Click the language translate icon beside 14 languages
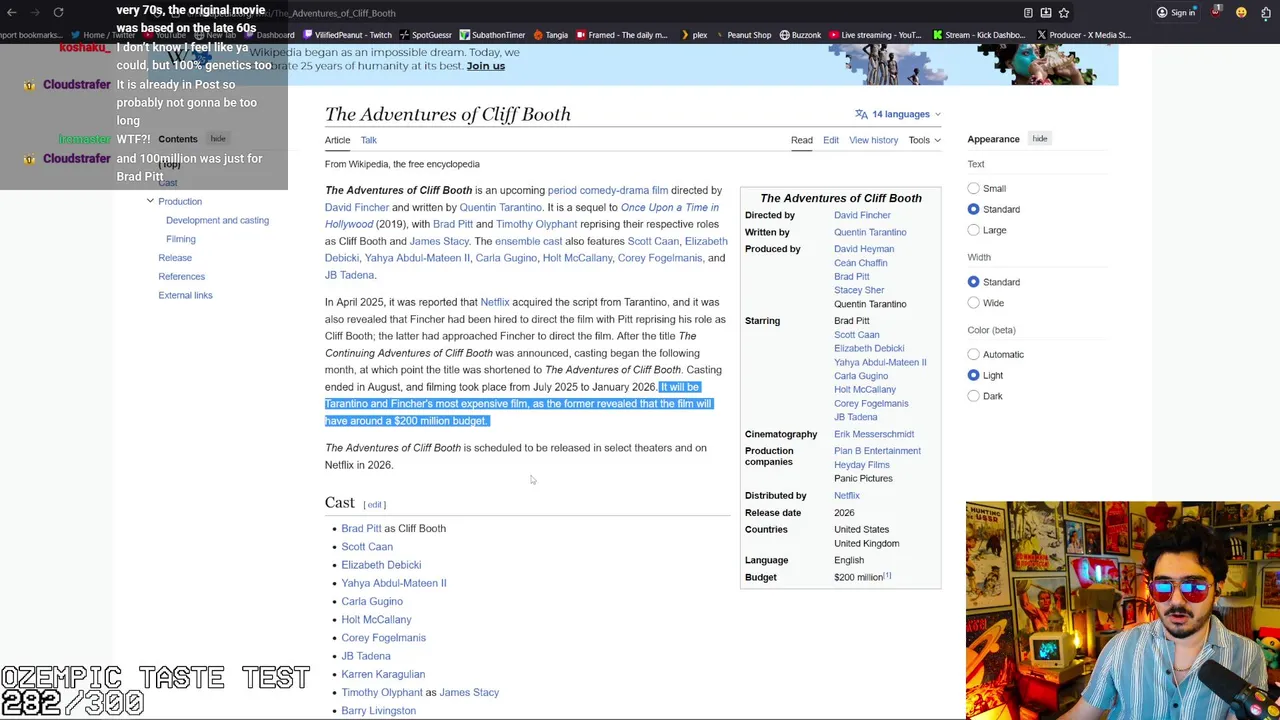The height and width of the screenshot is (720, 1280). [861, 114]
